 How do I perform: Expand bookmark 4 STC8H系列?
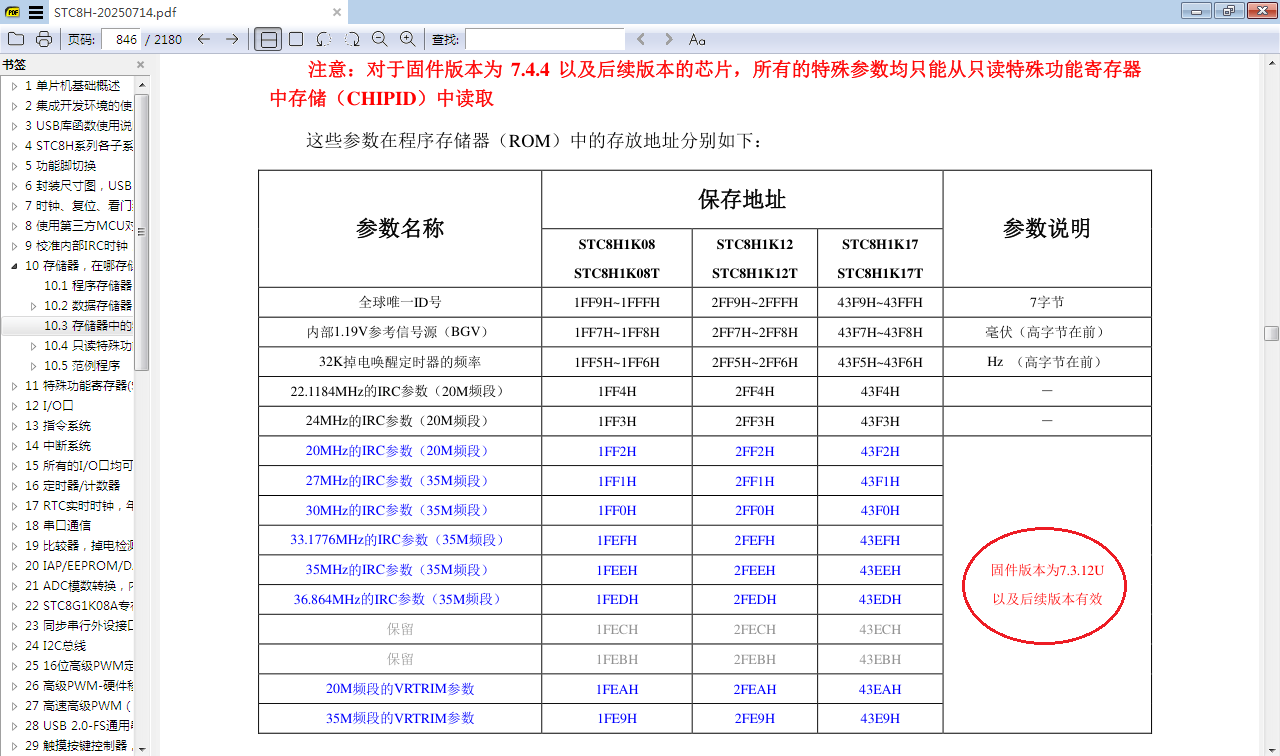(x=14, y=146)
